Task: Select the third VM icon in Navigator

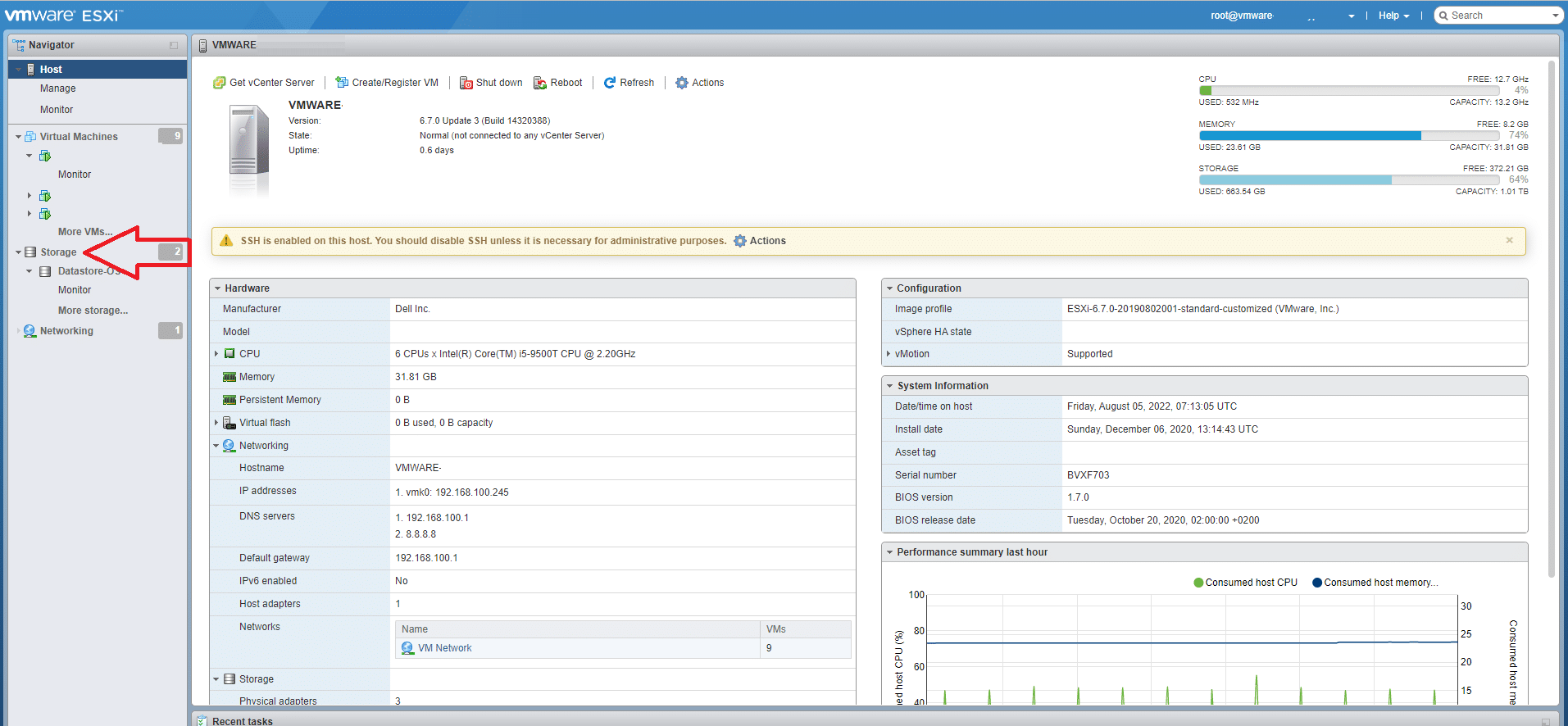Action: [x=45, y=214]
